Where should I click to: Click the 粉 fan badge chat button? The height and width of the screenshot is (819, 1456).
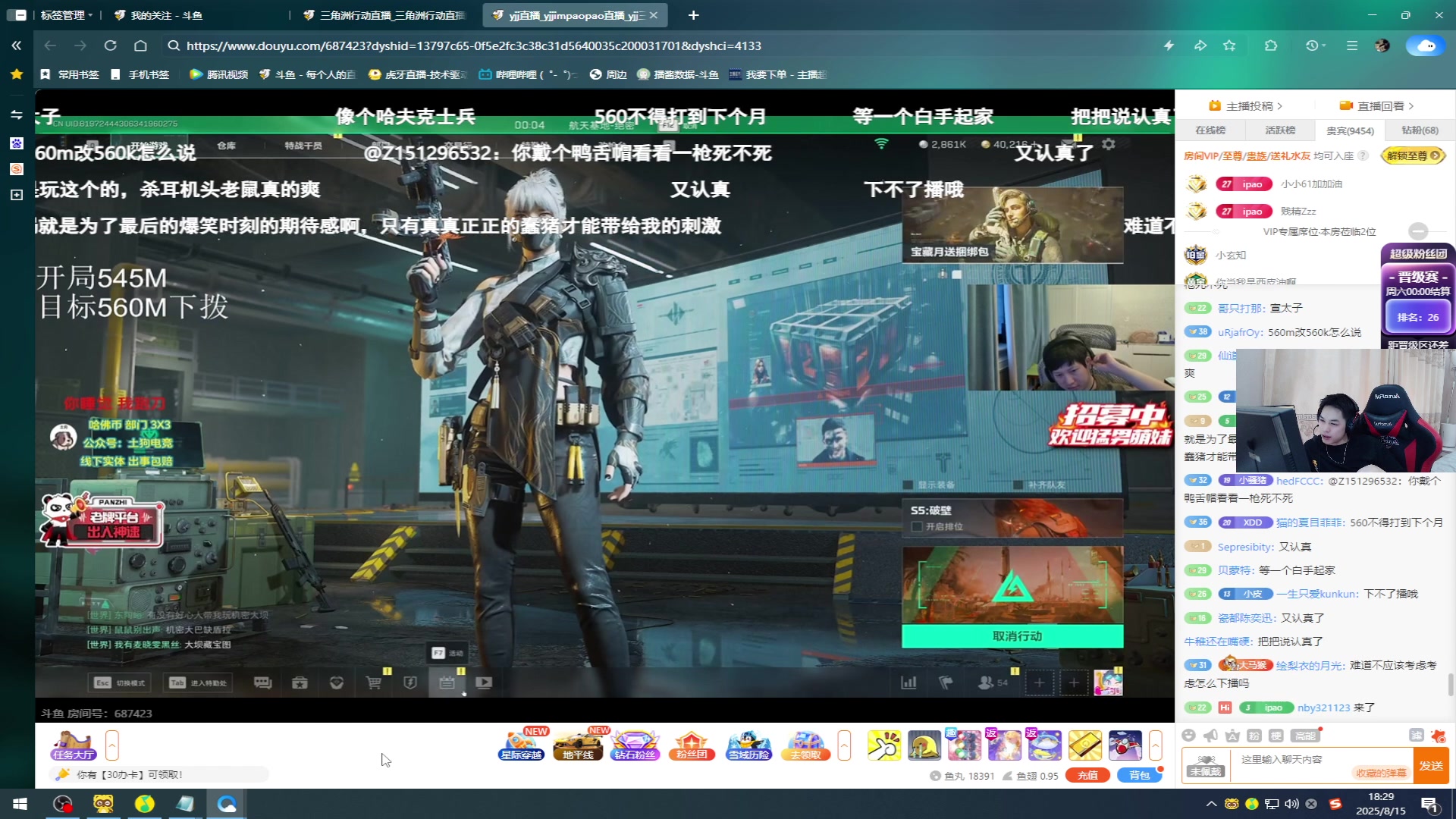[x=1254, y=735]
